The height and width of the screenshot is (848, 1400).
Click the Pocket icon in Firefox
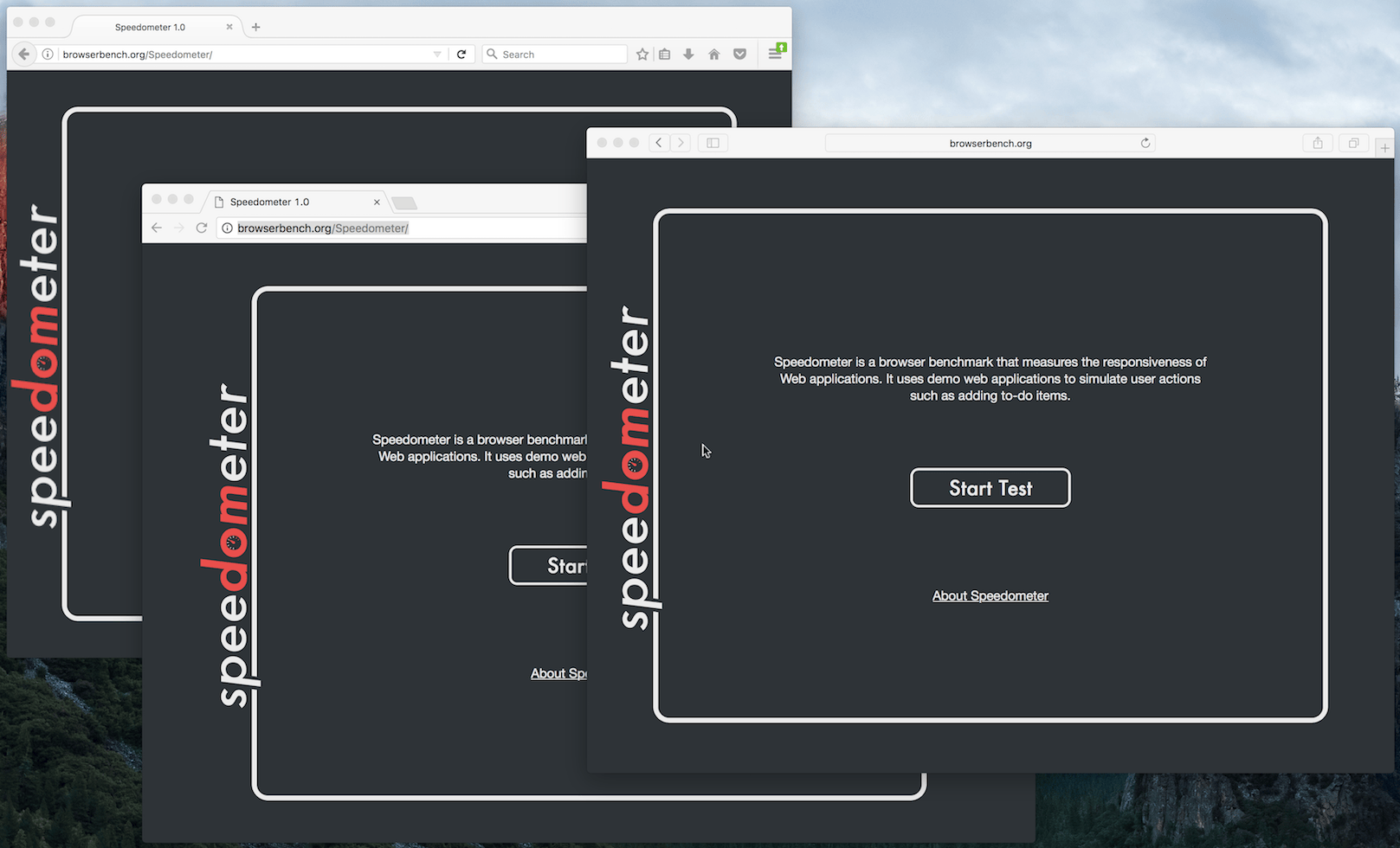tap(739, 55)
